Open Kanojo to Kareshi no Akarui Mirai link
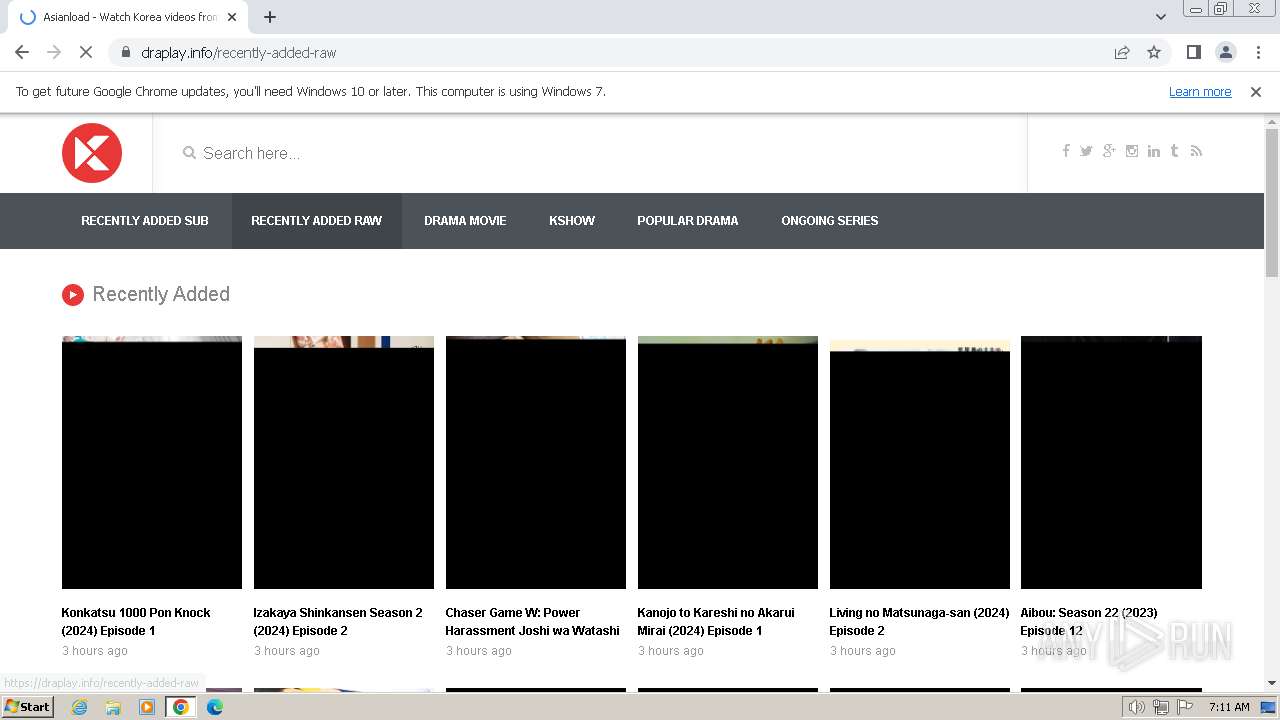 pyautogui.click(x=716, y=621)
